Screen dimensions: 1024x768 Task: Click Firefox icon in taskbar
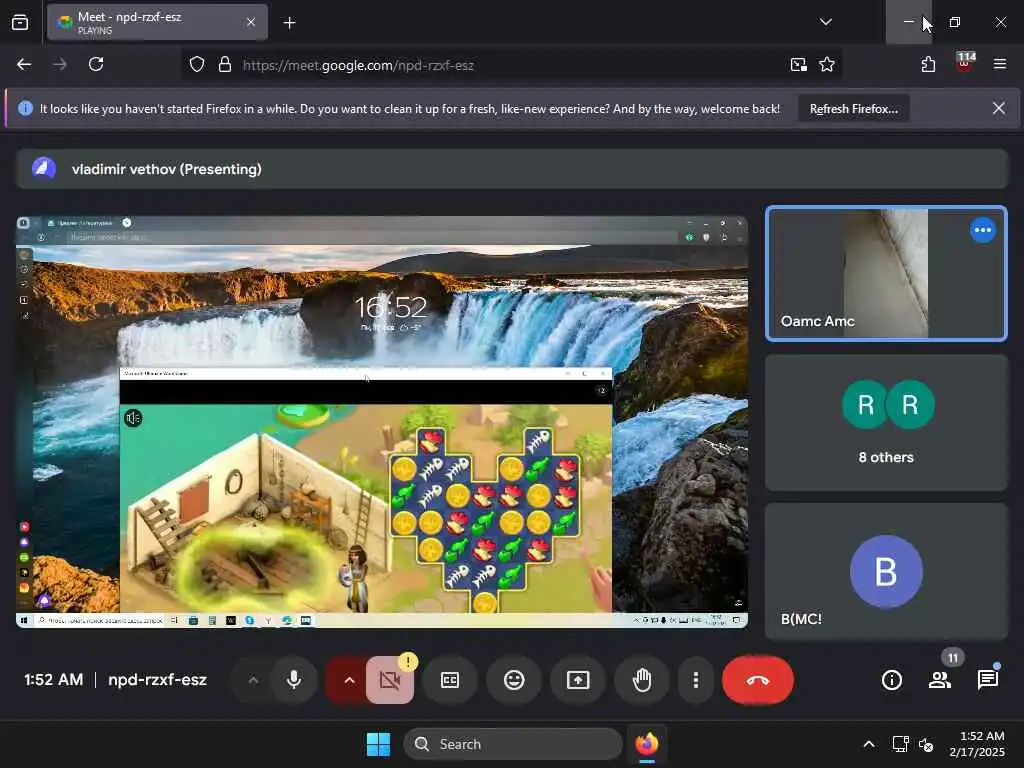[x=647, y=744]
